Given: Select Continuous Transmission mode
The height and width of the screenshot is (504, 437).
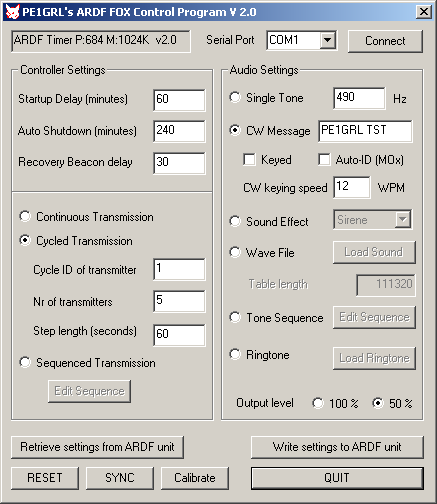Looking at the screenshot, I should point(25,216).
